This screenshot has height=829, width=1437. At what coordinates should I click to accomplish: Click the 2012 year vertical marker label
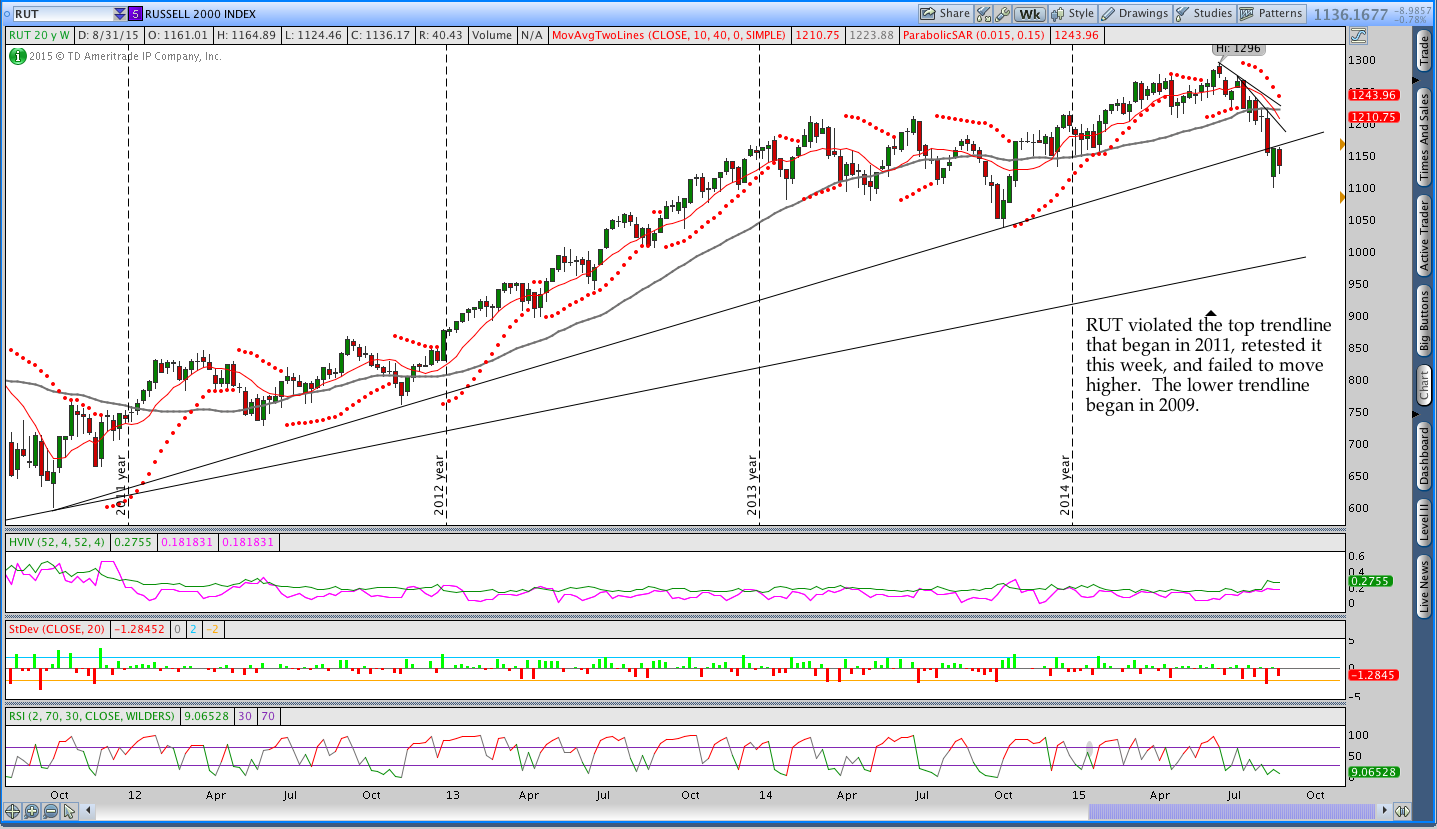click(439, 484)
